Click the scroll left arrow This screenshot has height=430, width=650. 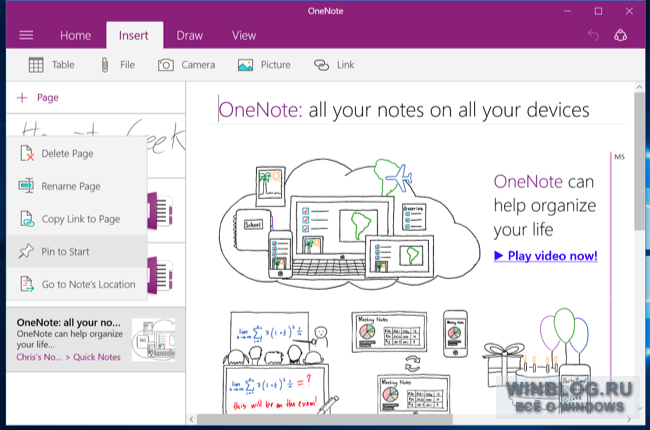(x=192, y=419)
